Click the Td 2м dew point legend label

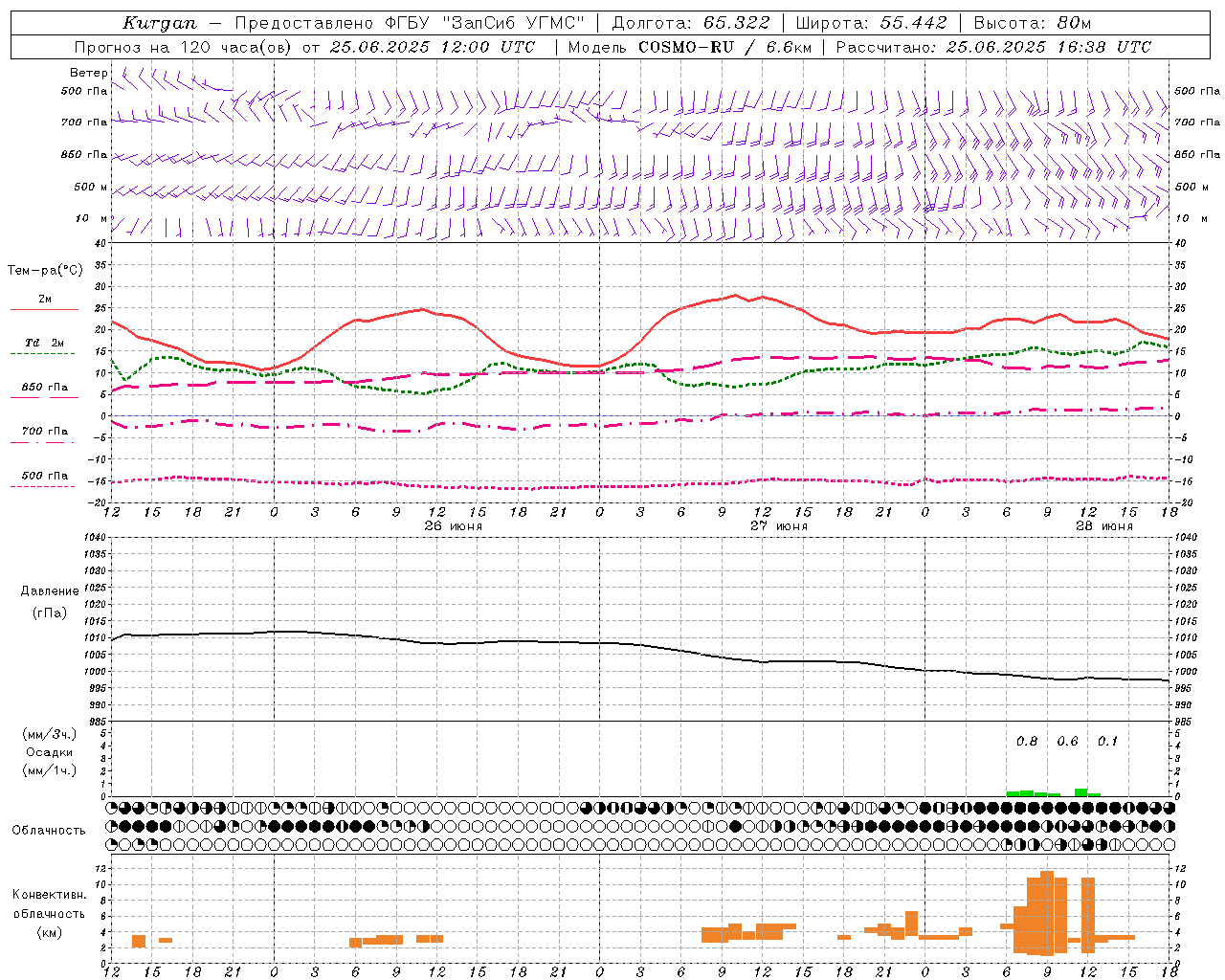pyautogui.click(x=44, y=343)
